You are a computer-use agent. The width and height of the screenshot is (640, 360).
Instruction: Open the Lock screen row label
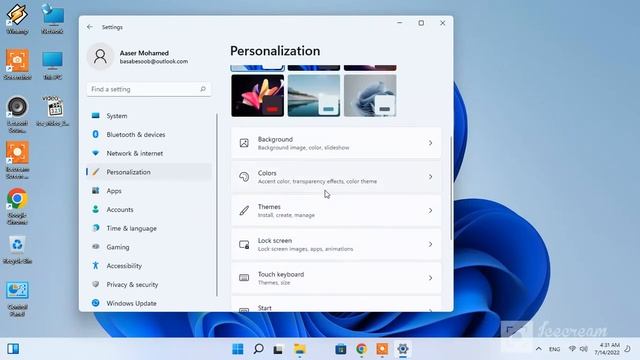click(x=275, y=241)
